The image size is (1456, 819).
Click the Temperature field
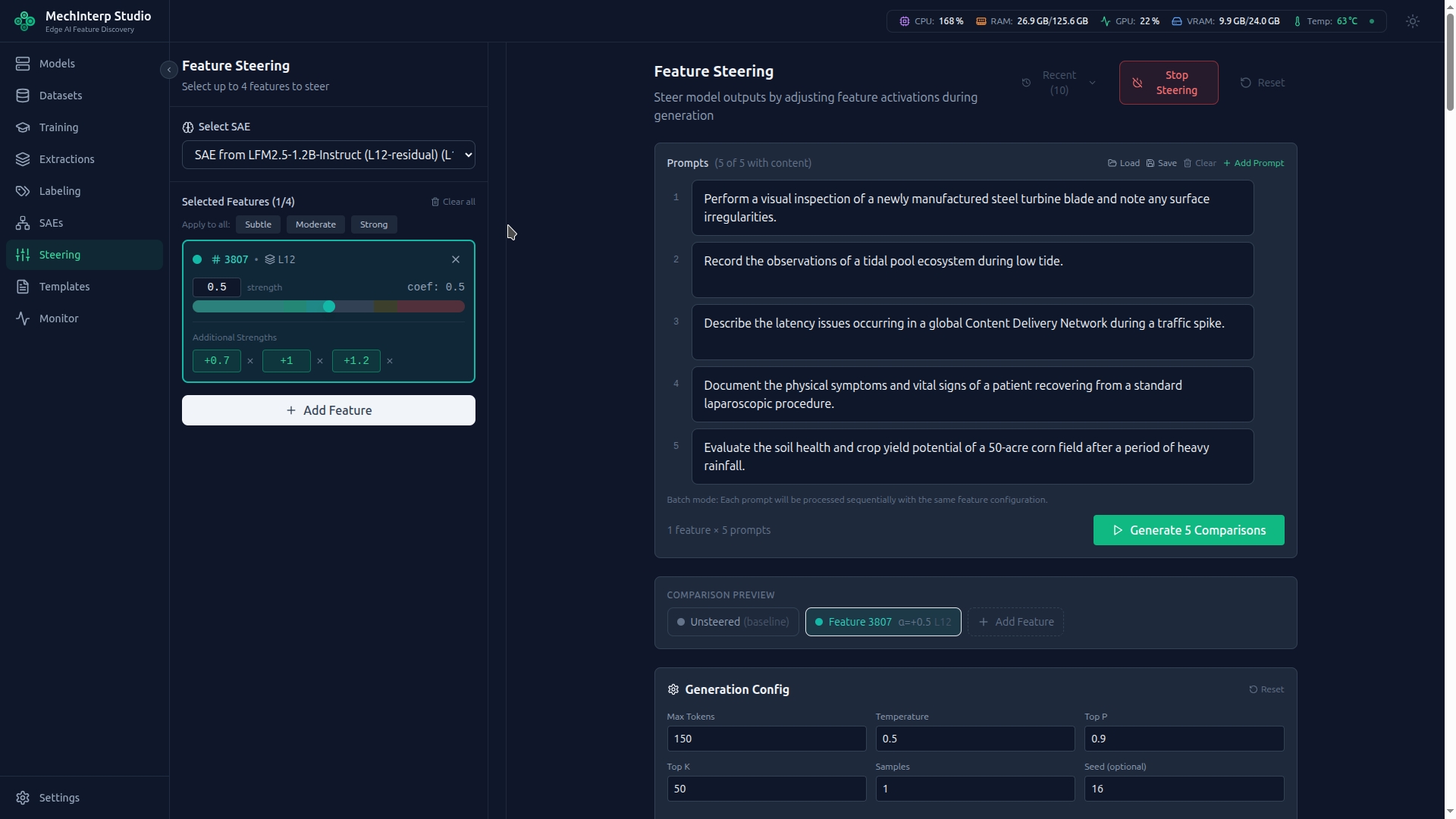coord(974,739)
